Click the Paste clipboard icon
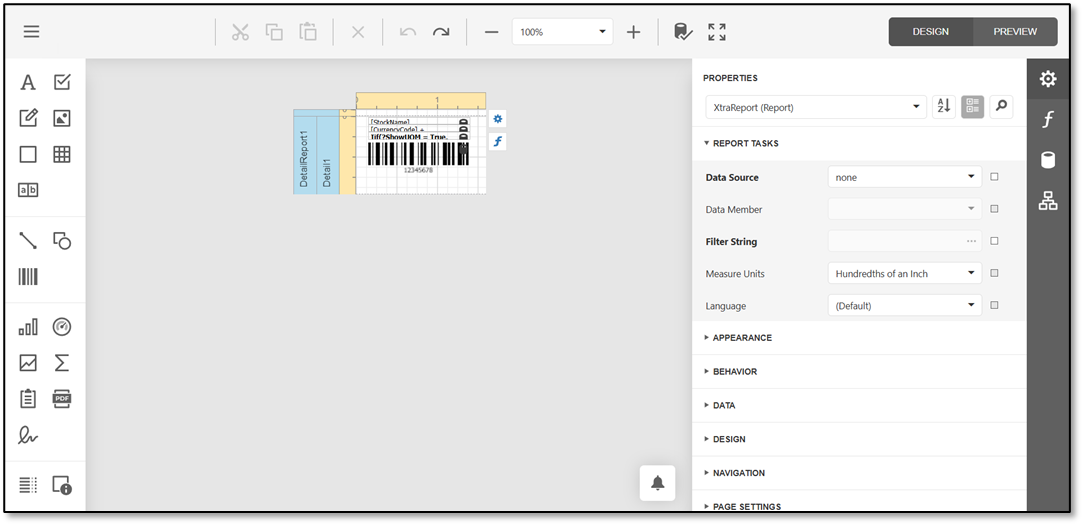Image resolution: width=1084 pixels, height=525 pixels. click(x=308, y=32)
